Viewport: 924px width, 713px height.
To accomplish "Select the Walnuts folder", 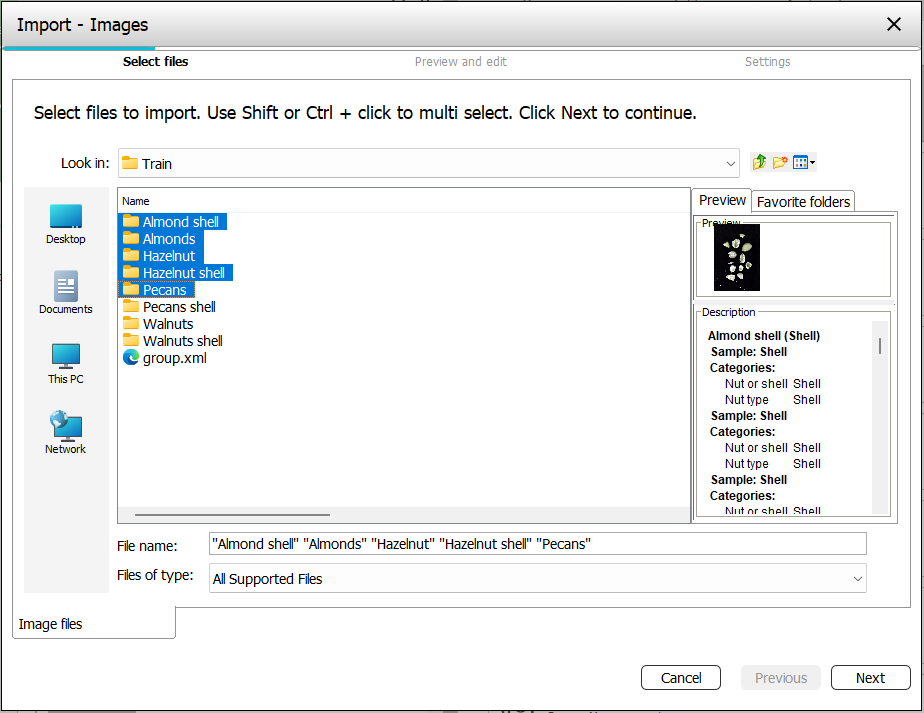I will 167,324.
